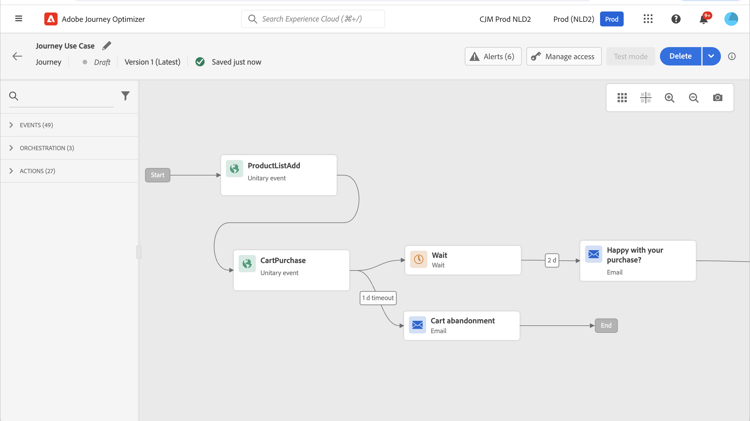This screenshot has height=421, width=750.
Task: Open the dropdown arrow beside Delete
Action: click(711, 57)
